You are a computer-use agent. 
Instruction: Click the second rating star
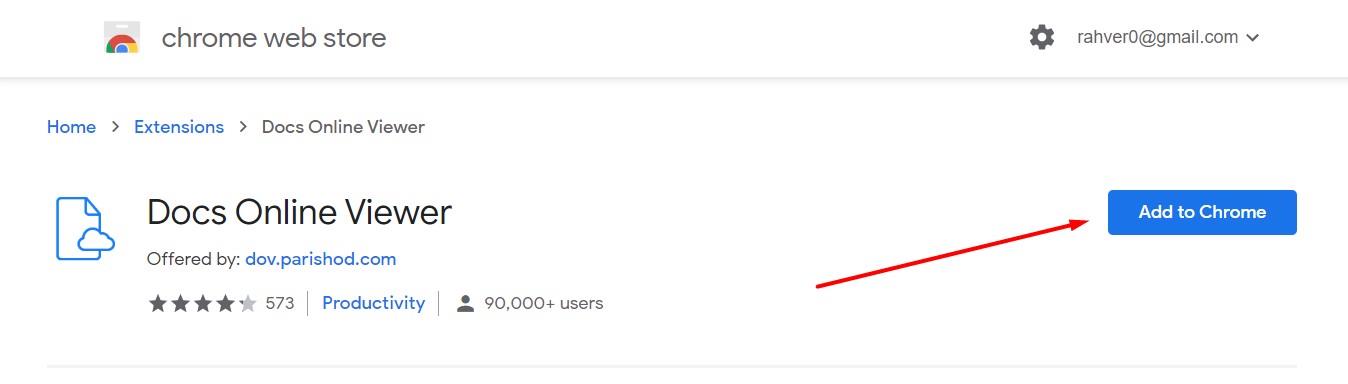(180, 303)
